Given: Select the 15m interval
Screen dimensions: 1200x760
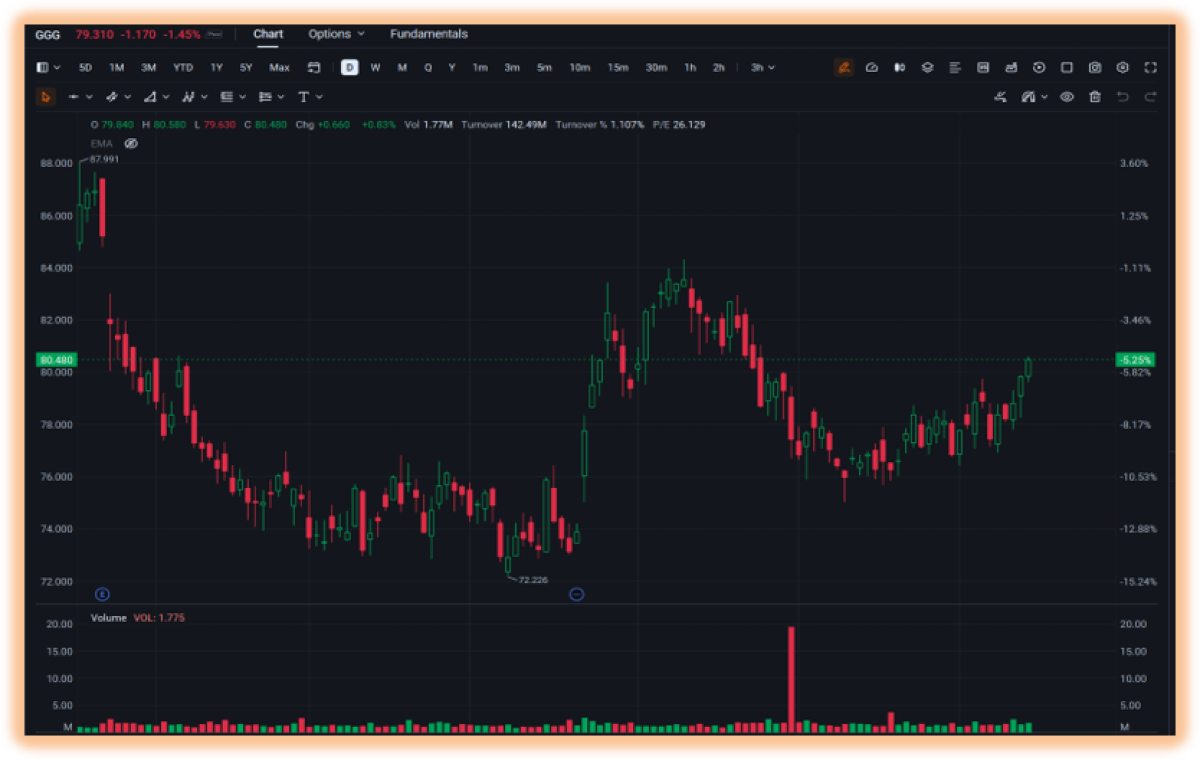Looking at the screenshot, I should 618,68.
